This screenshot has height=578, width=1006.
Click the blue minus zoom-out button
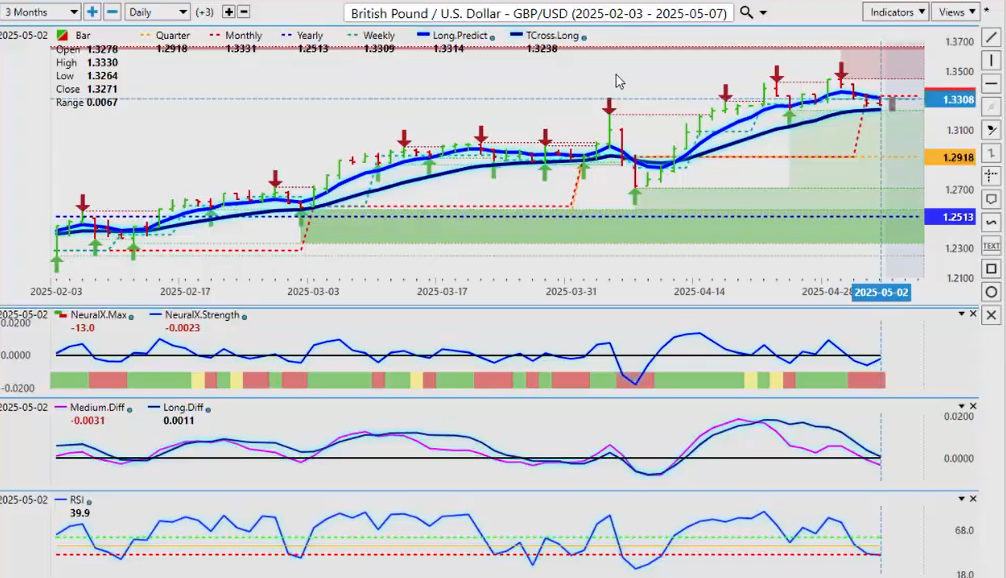click(x=112, y=12)
